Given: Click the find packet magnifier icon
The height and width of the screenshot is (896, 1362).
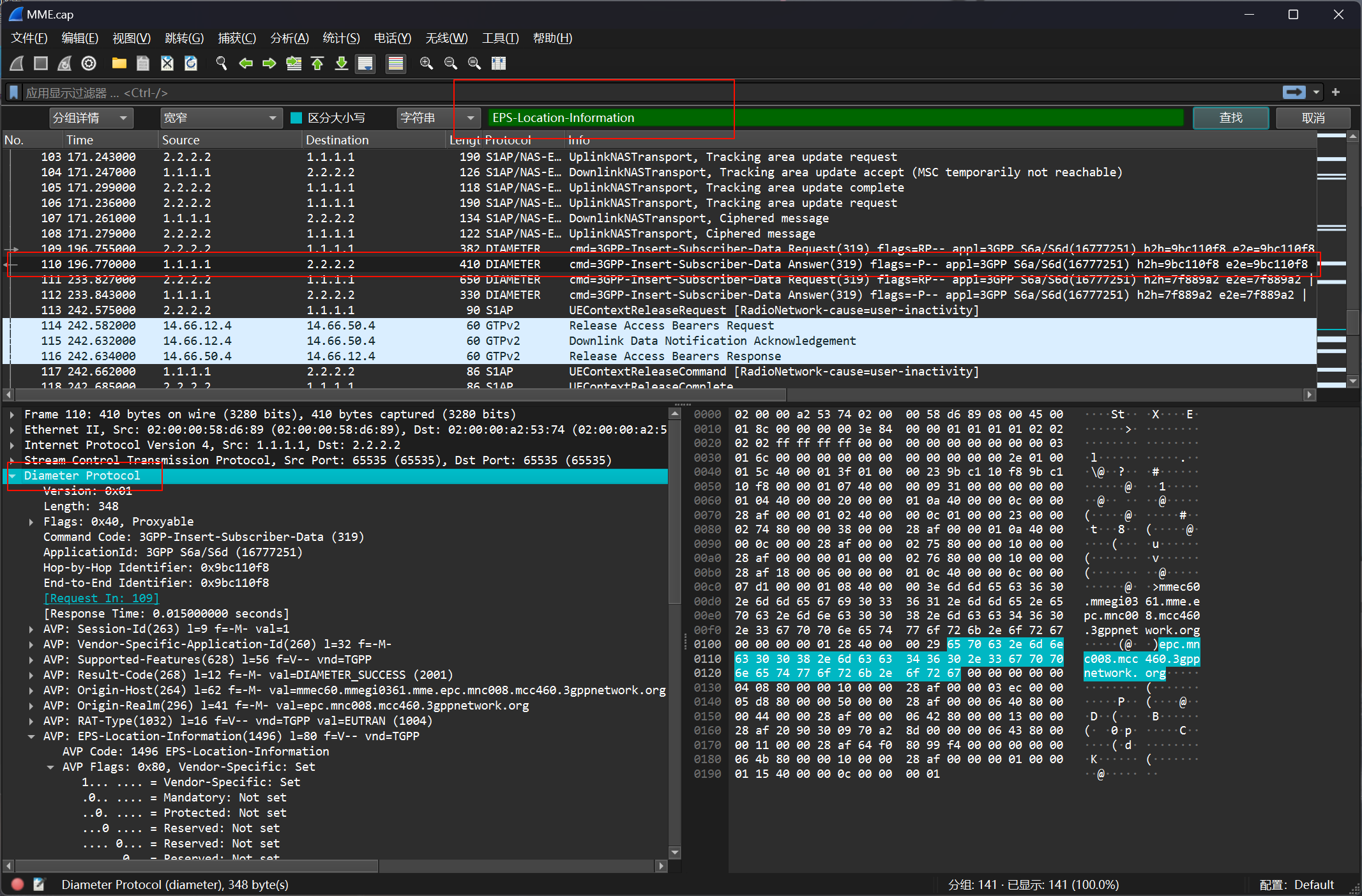Looking at the screenshot, I should pos(222,63).
